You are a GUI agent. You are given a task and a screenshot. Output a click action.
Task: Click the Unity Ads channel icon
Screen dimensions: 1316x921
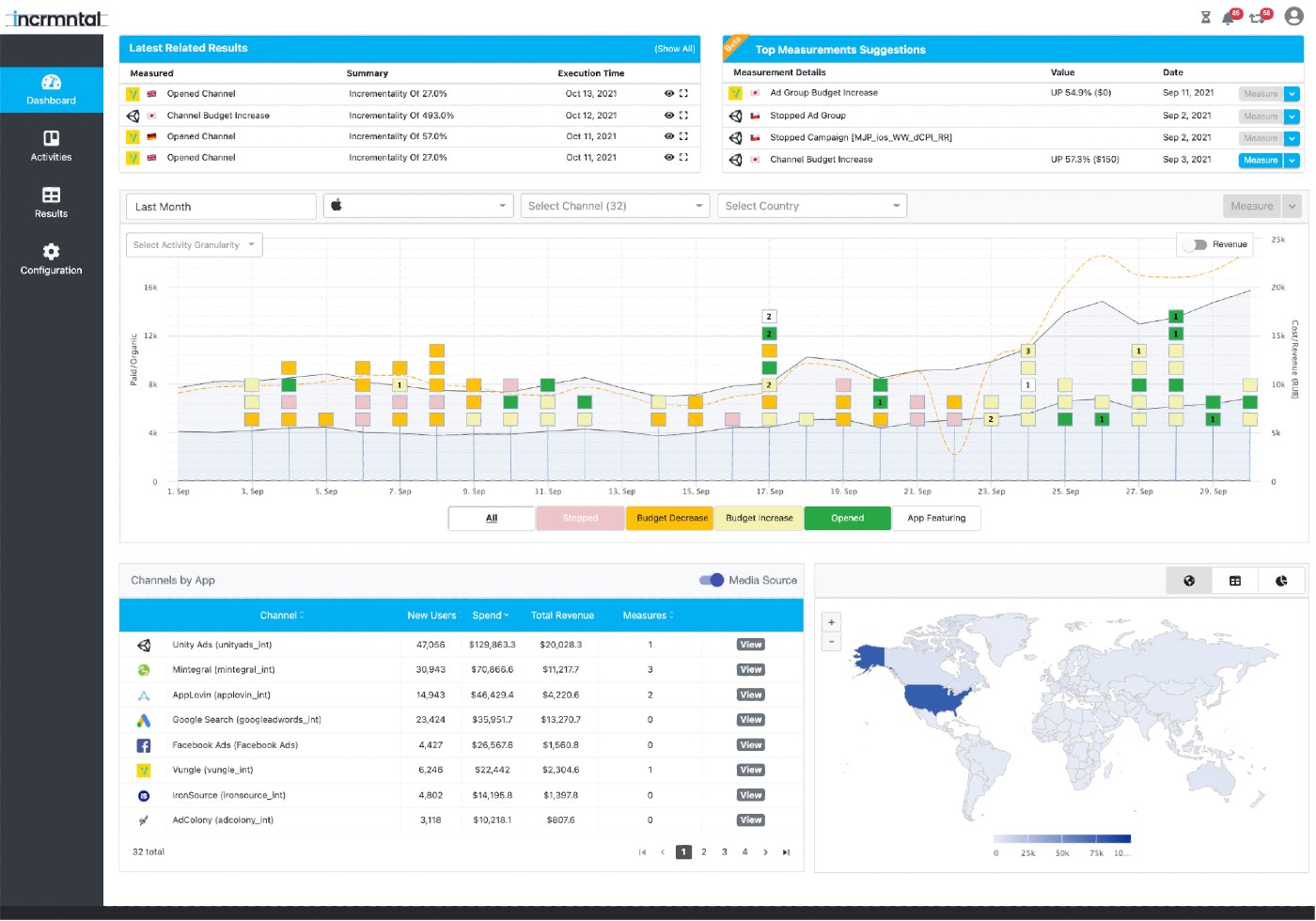click(x=144, y=646)
